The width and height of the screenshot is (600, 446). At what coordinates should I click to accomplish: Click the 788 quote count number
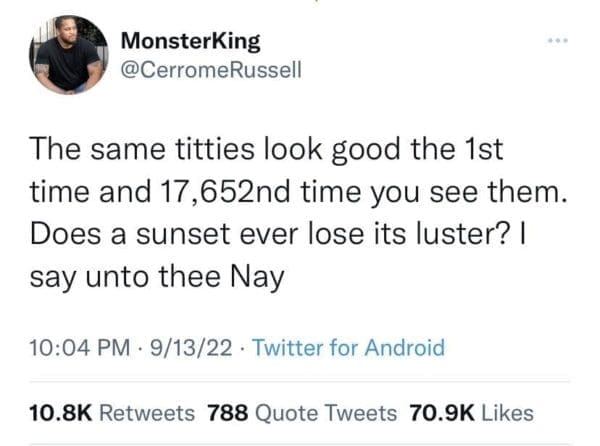[x=228, y=412]
